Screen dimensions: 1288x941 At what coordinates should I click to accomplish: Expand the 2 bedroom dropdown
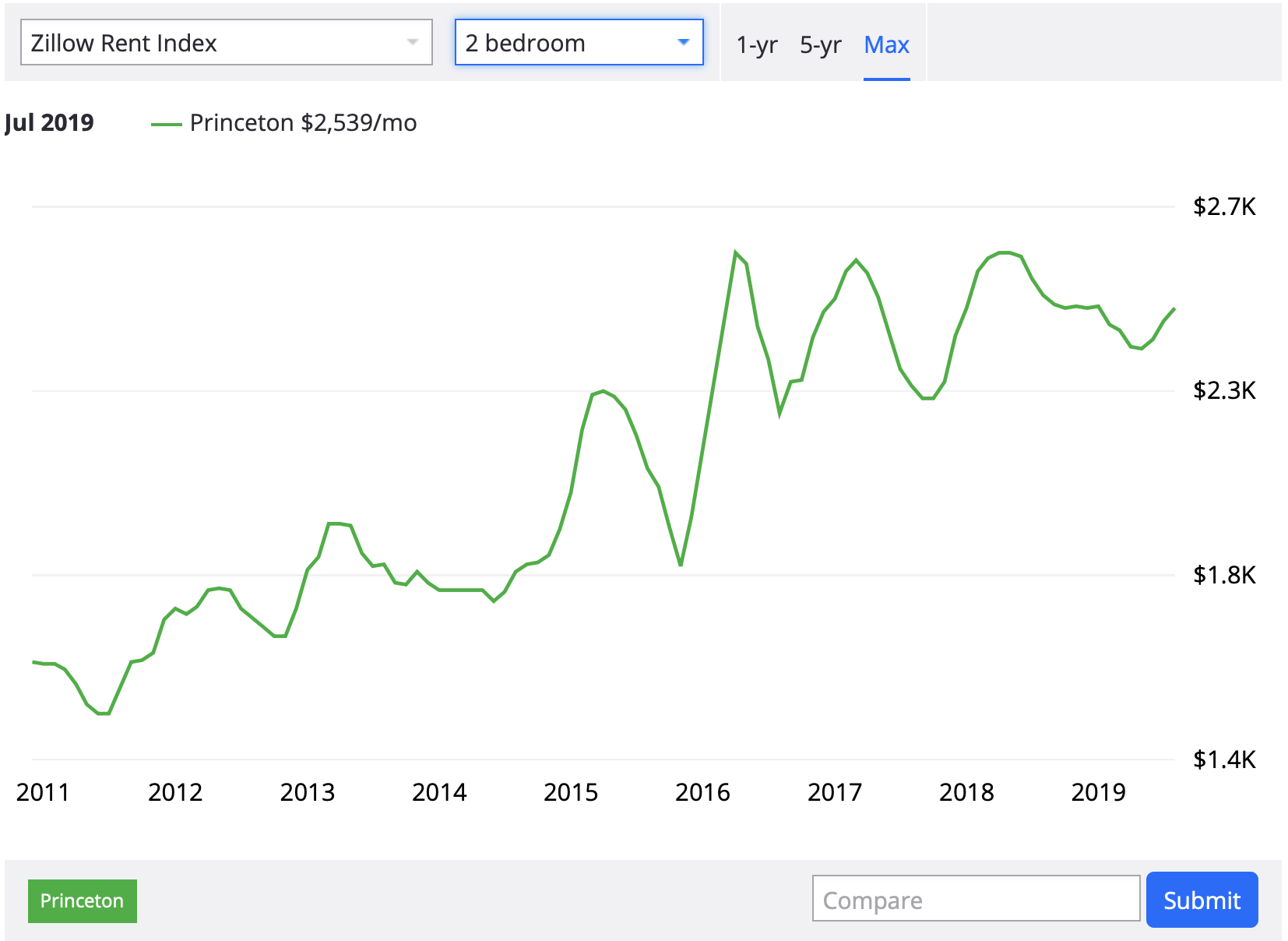click(x=579, y=43)
